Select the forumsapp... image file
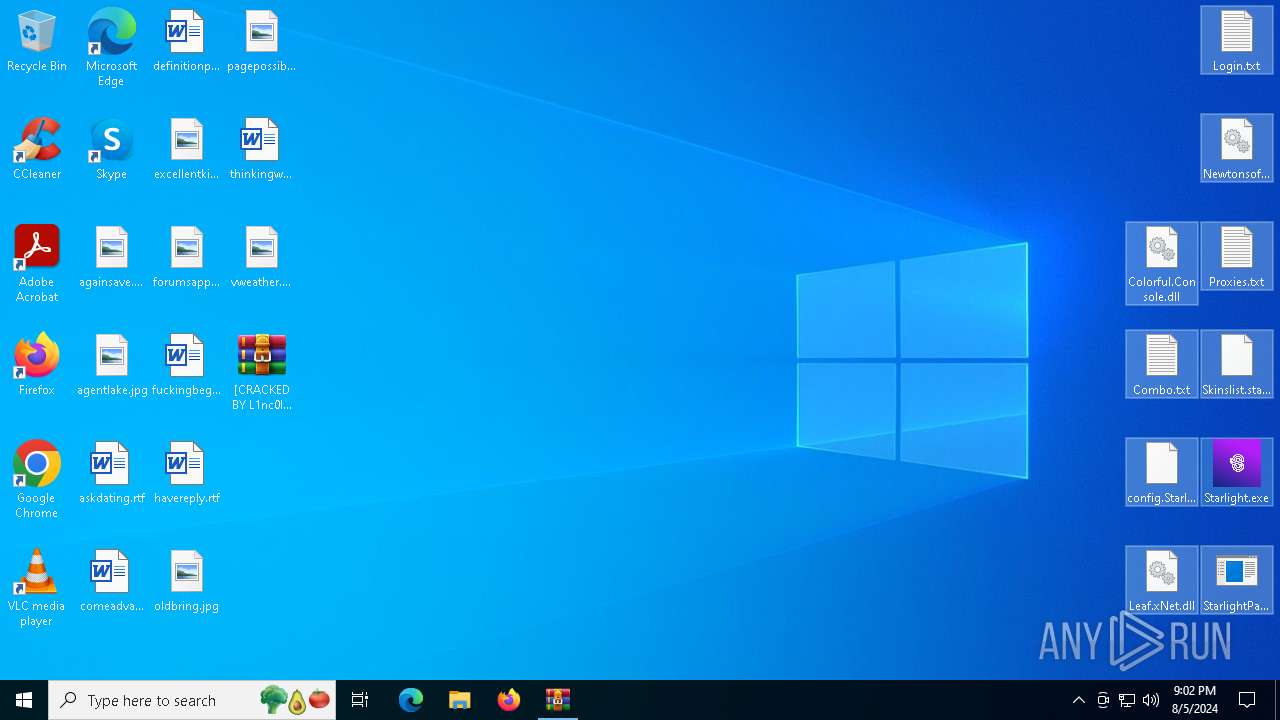1280x720 pixels. (186, 258)
